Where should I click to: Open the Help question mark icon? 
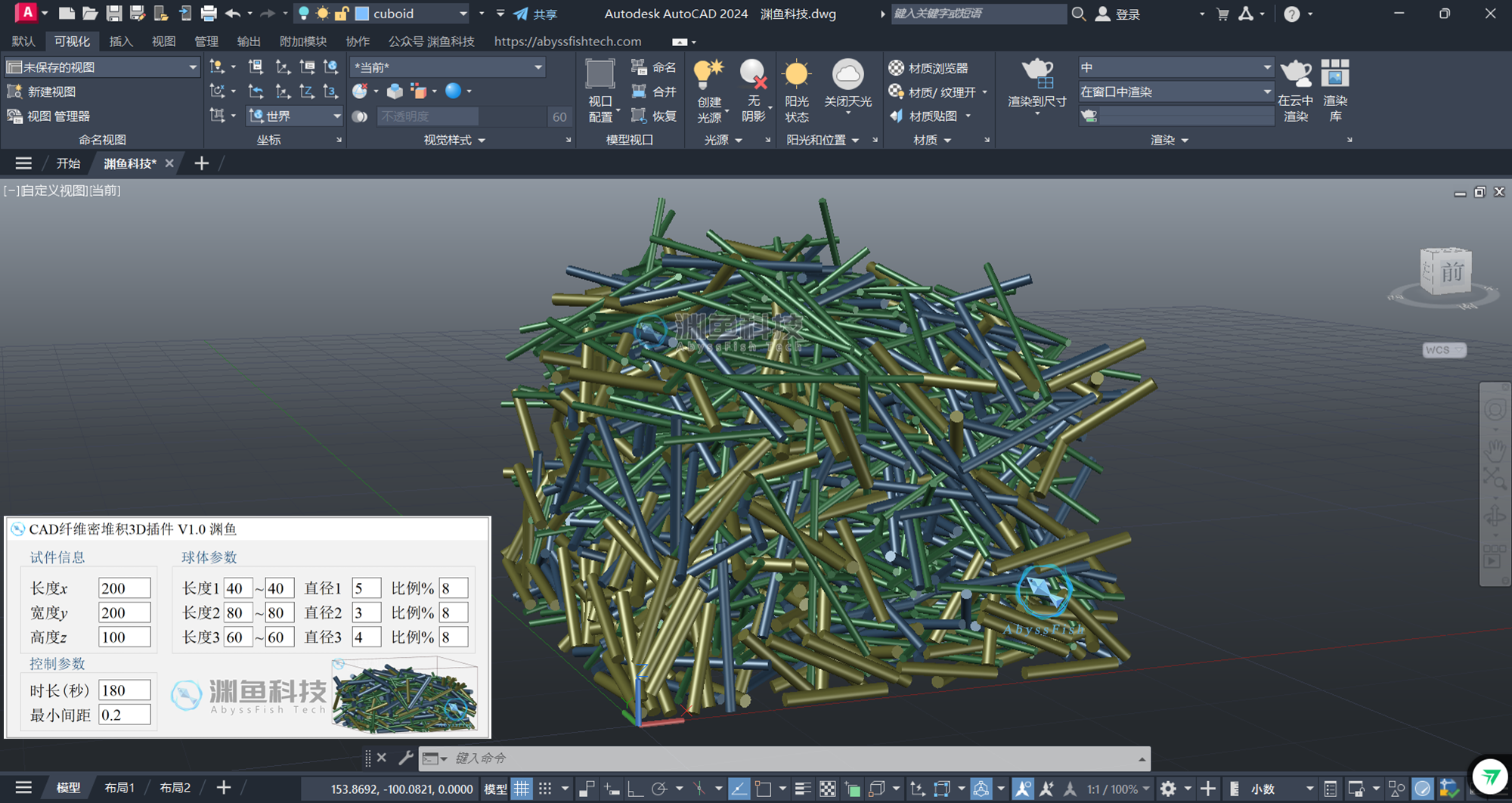pos(1292,14)
